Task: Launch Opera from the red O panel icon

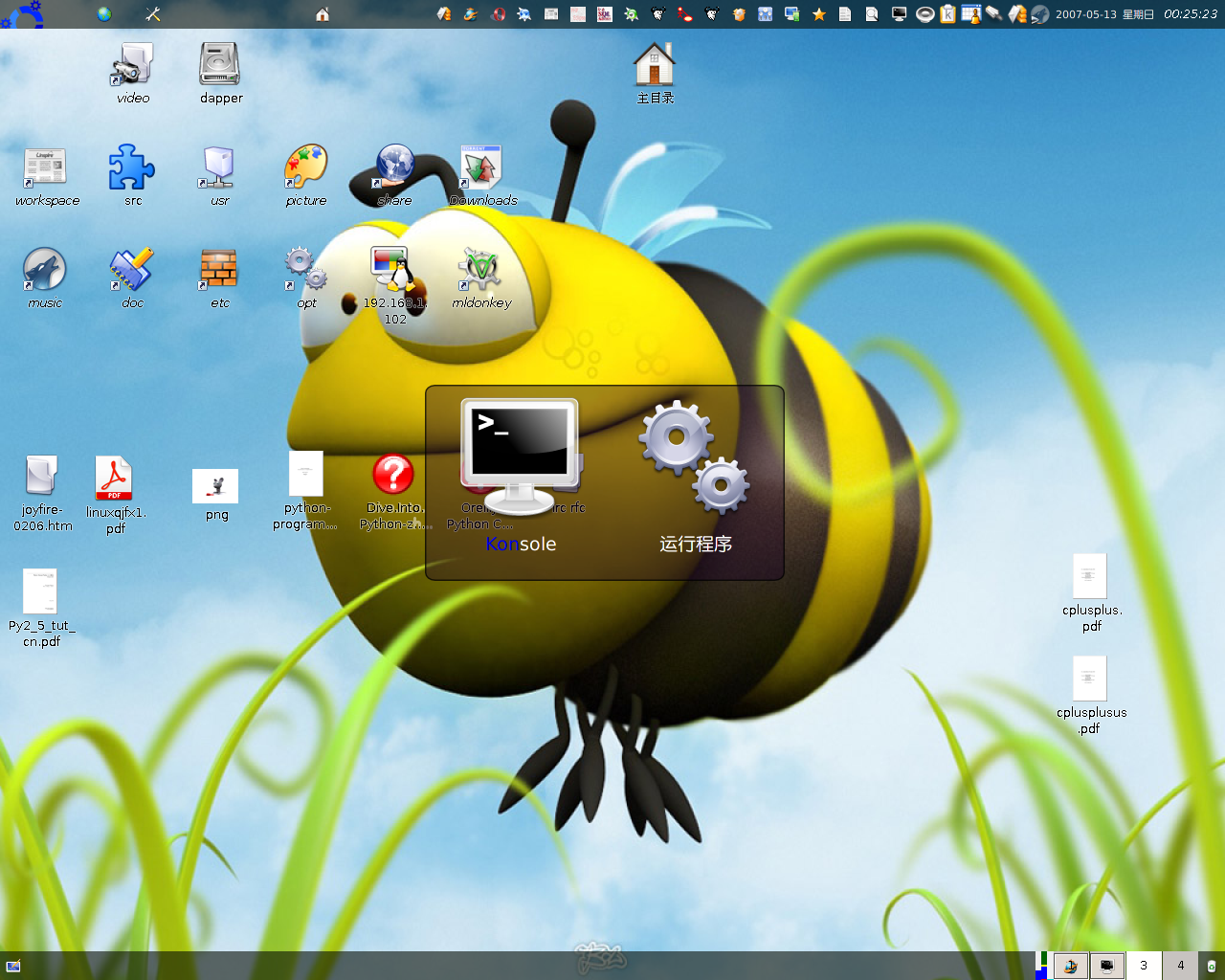Action: pyautogui.click(x=498, y=14)
